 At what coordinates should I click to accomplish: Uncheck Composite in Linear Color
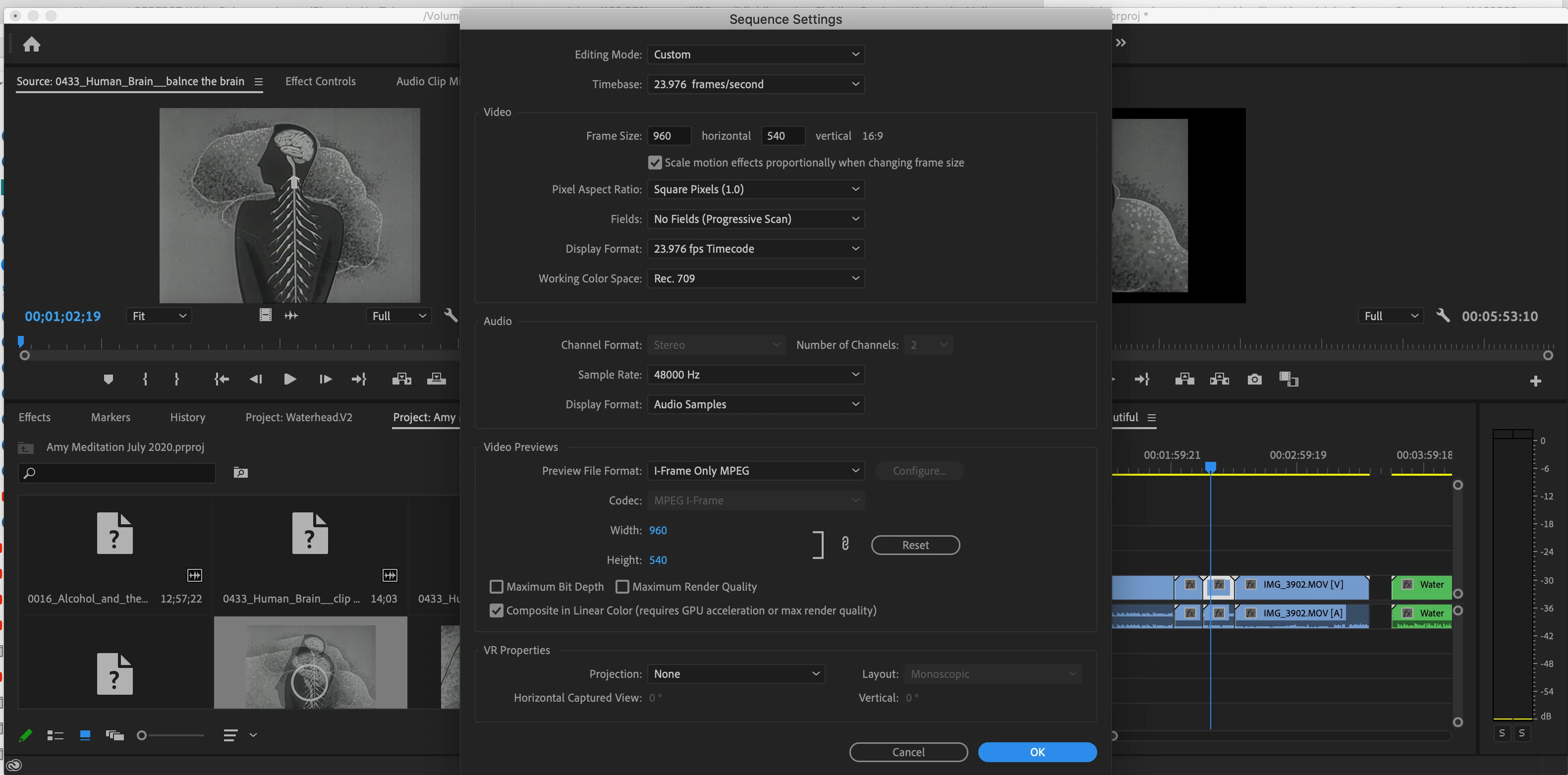click(x=497, y=610)
